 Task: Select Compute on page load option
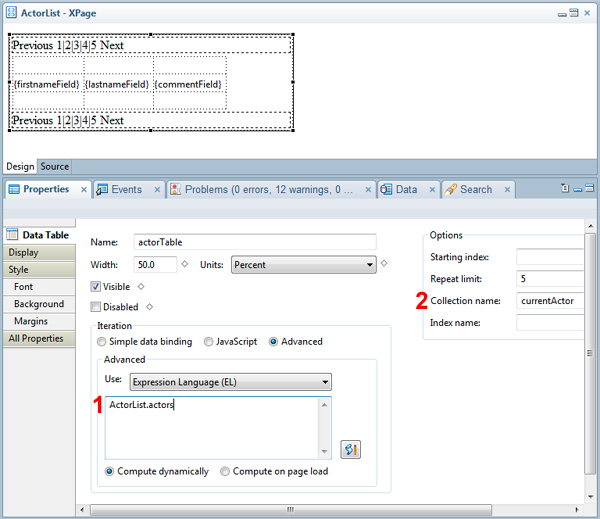pos(226,471)
